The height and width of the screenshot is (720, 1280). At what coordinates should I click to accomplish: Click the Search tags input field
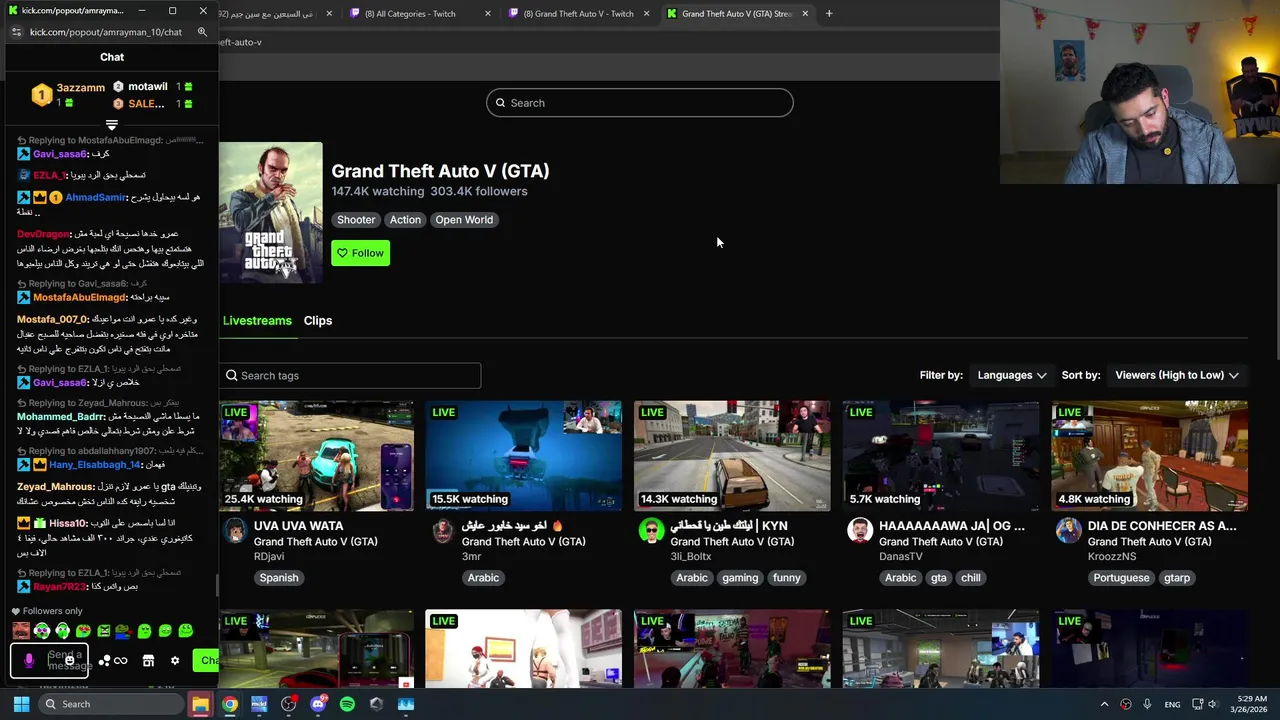click(x=350, y=376)
